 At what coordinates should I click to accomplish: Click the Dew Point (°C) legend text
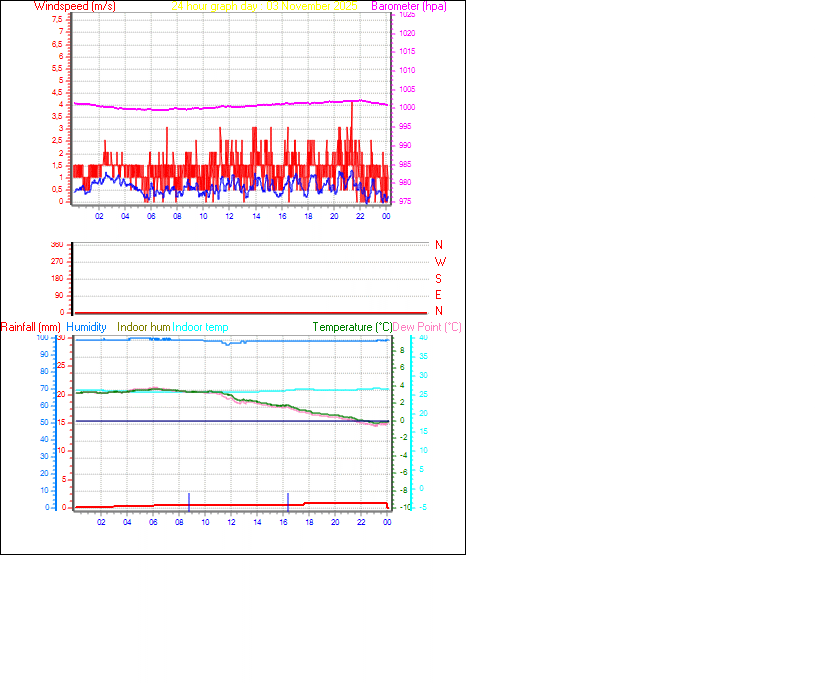pos(427,327)
